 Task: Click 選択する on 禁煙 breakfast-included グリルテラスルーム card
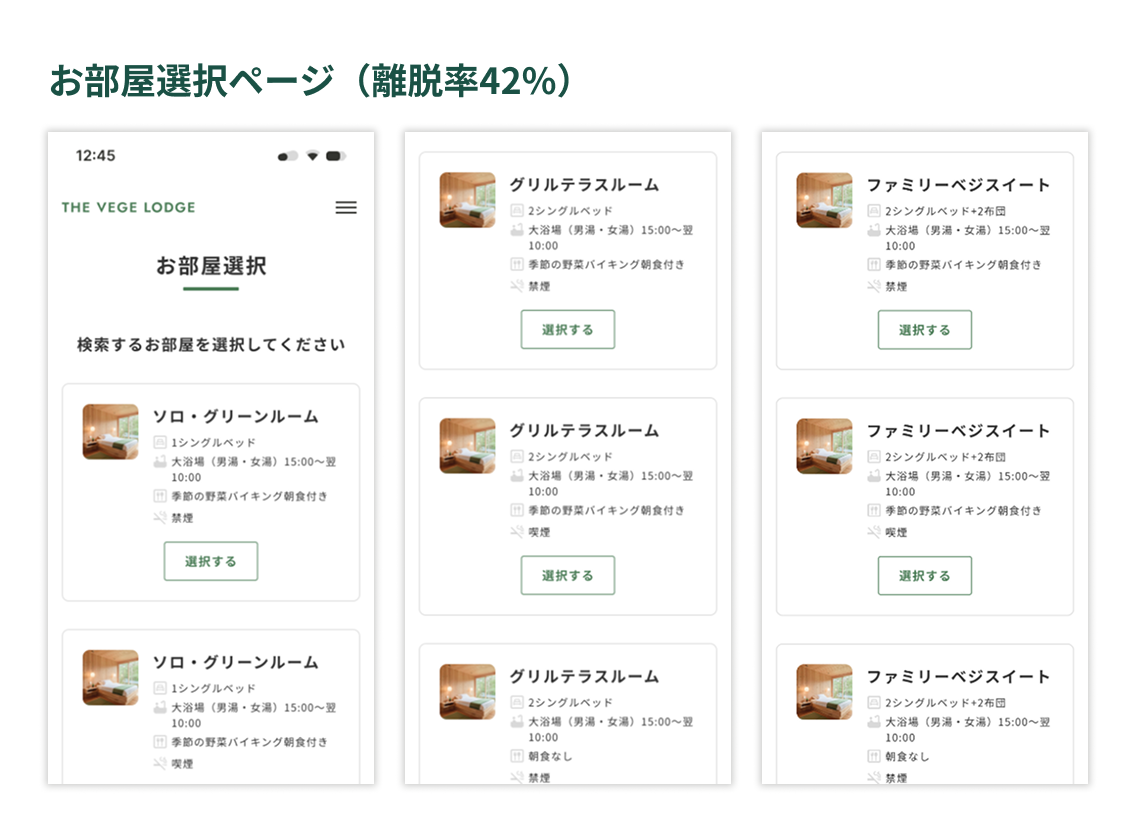(568, 330)
